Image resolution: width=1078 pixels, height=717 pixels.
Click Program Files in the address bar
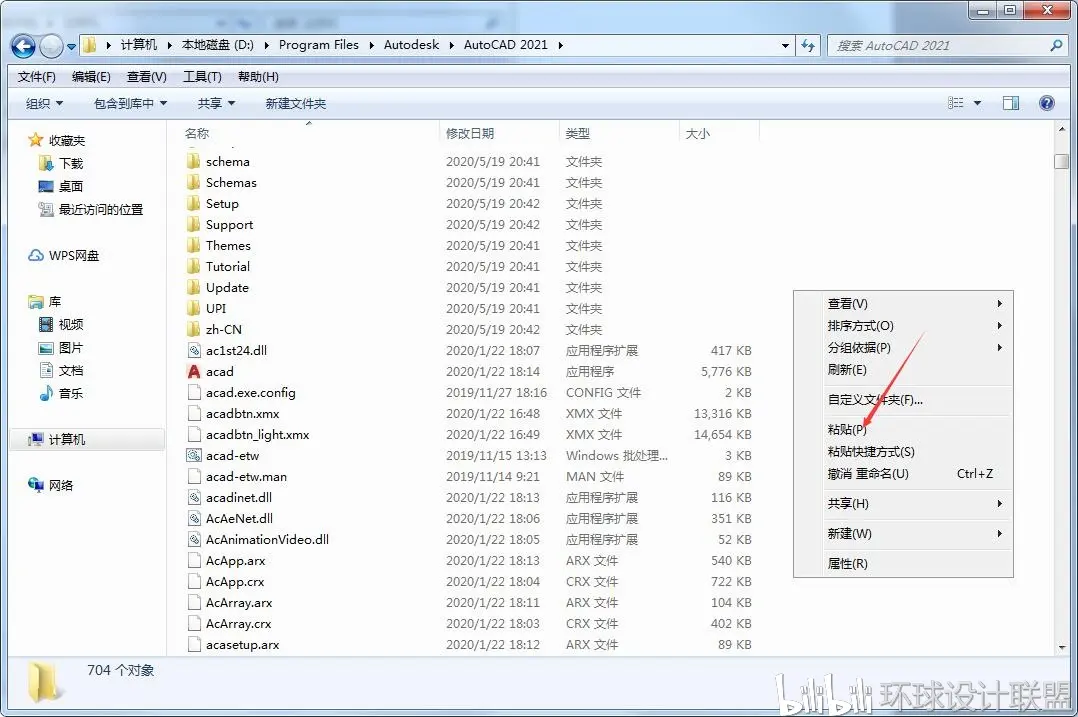[x=318, y=45]
